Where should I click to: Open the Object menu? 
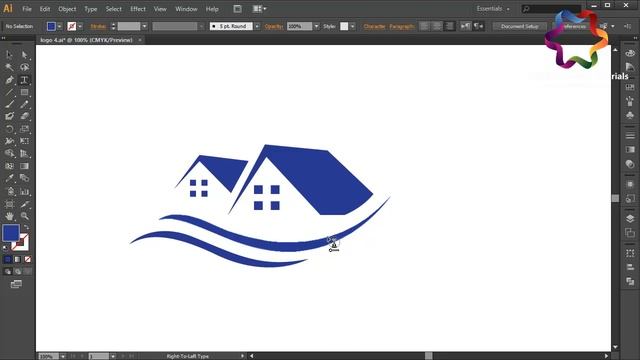click(67, 9)
